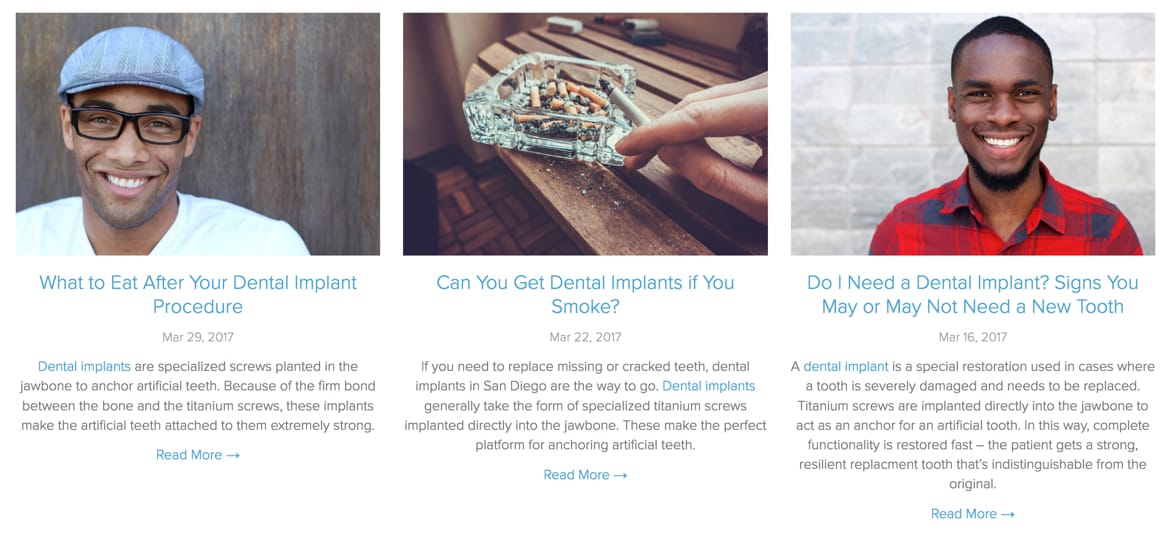Follow 'Dental implants' link in first post excerpt
1175x554 pixels.
tap(84, 367)
